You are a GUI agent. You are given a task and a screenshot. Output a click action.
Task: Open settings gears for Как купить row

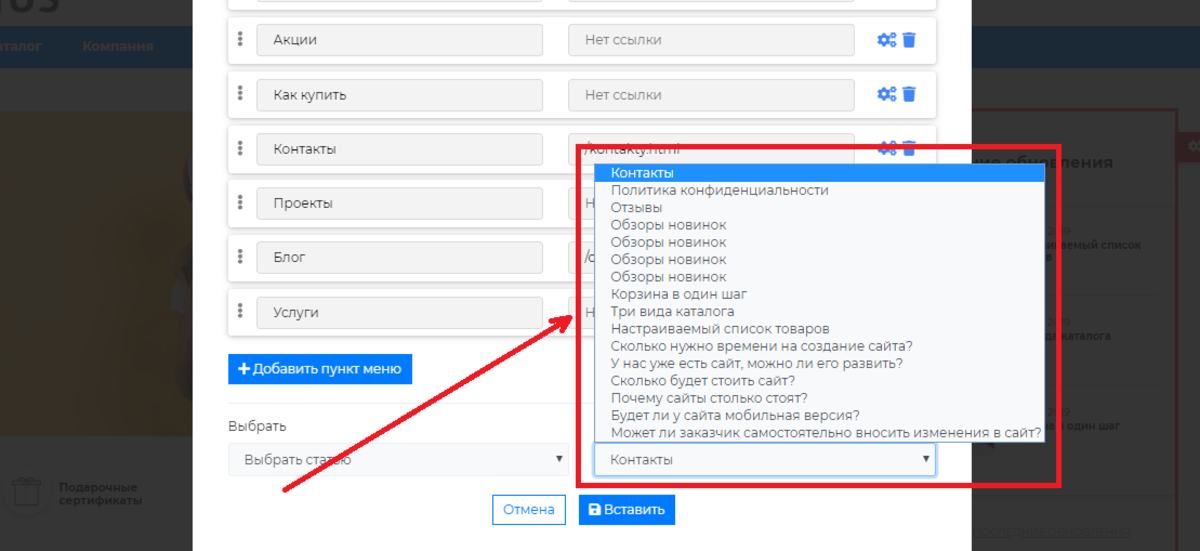886,94
